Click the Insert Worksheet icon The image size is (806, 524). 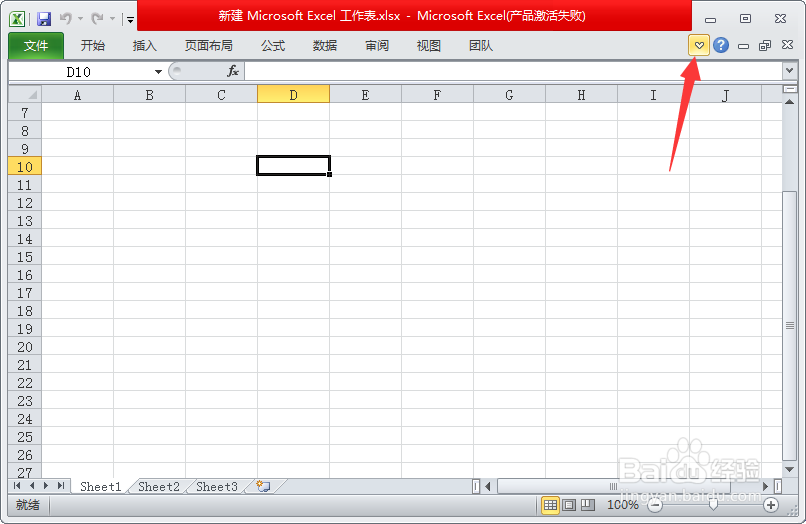(263, 486)
